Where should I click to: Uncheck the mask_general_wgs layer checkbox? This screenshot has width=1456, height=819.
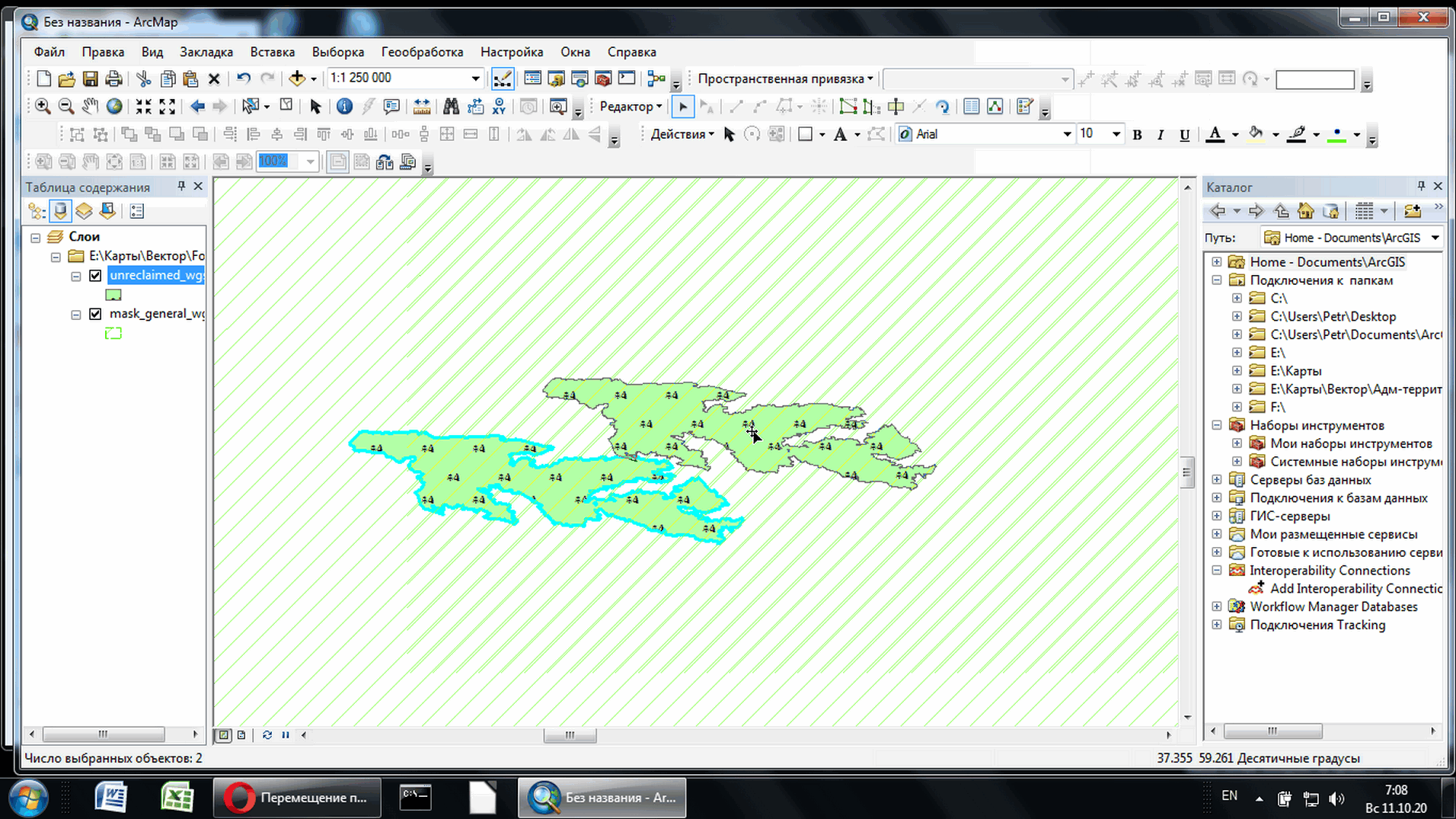point(95,314)
